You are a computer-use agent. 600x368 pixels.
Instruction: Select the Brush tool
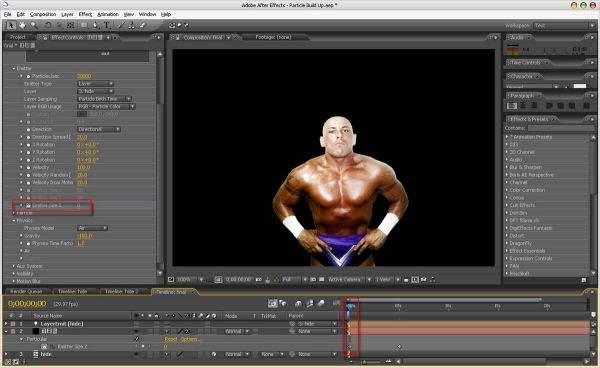pyautogui.click(x=120, y=25)
